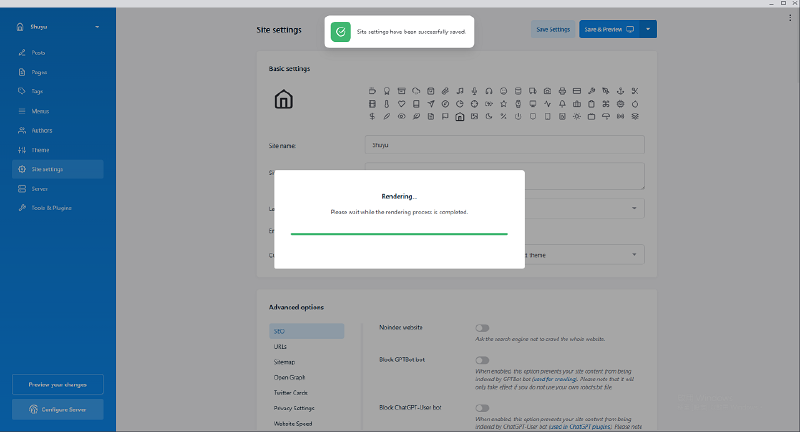Enable the Noindex website toggle
Viewport: 800px width, 432px height.
click(482, 327)
